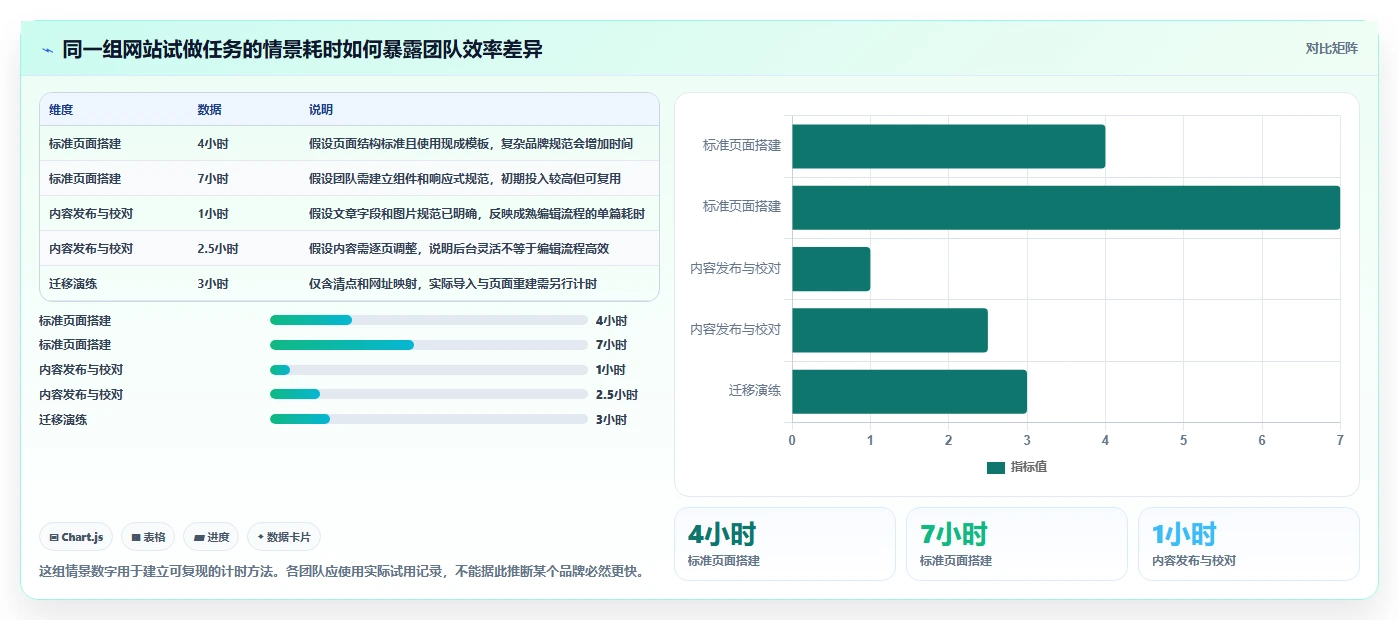
Task: Open the 7小时 data card
Action: tap(1017, 544)
